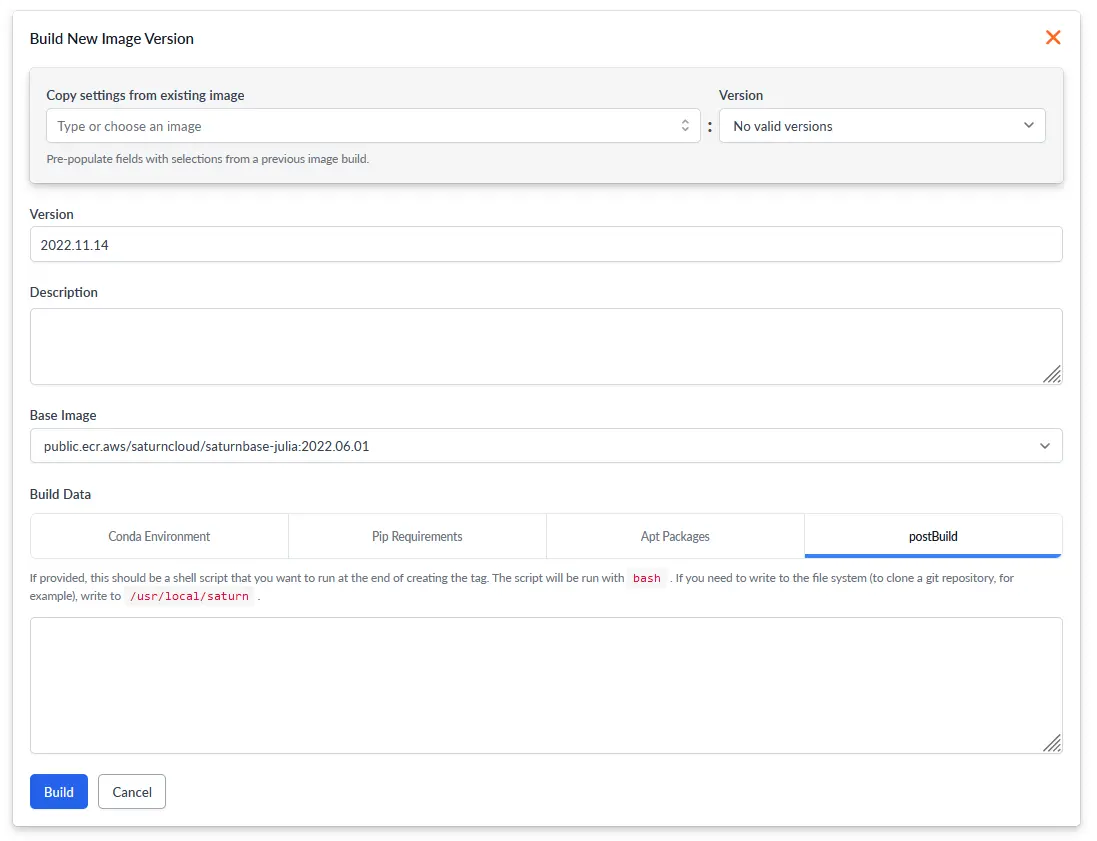
Task: Click the up-down arrows in image selector
Action: (x=685, y=126)
